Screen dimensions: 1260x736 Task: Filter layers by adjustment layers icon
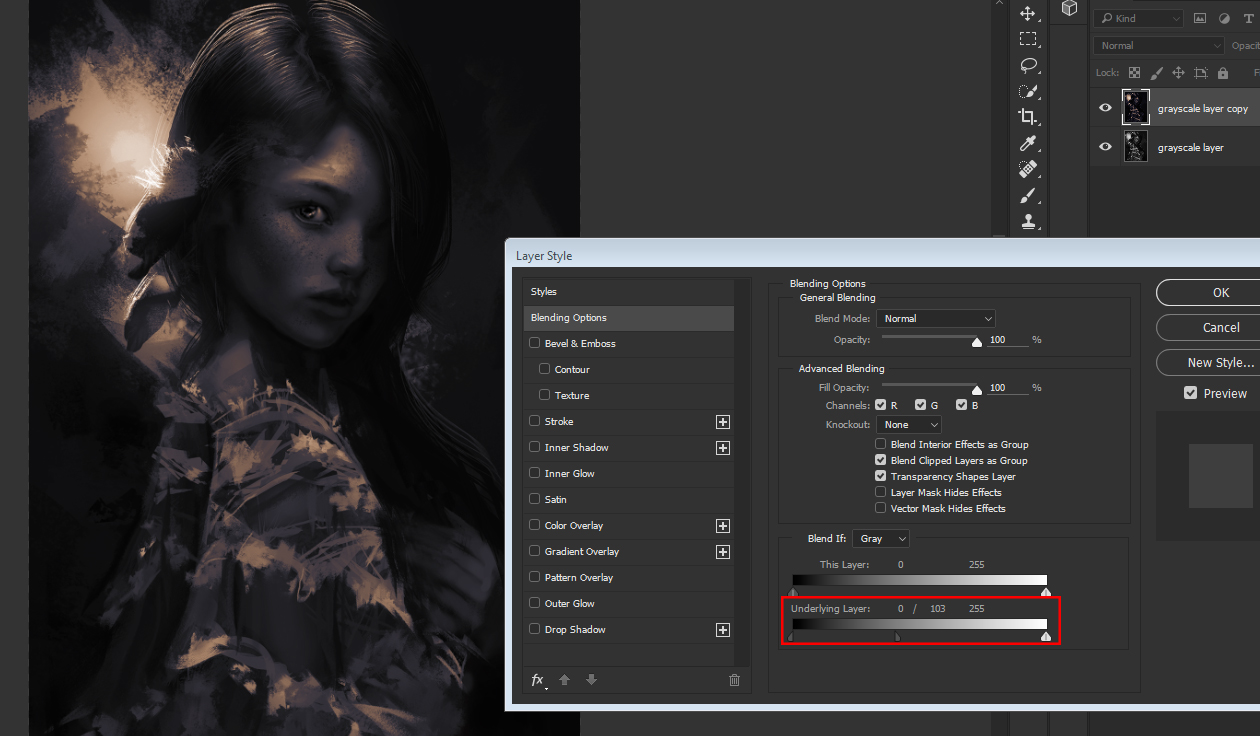[1225, 18]
